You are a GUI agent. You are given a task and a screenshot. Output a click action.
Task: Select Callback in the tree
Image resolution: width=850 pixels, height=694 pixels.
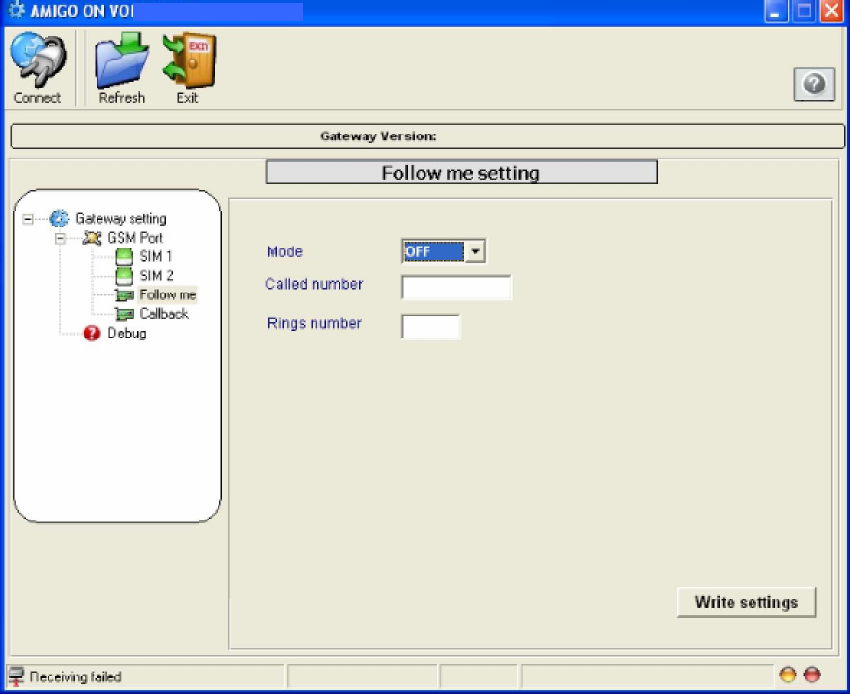point(164,313)
